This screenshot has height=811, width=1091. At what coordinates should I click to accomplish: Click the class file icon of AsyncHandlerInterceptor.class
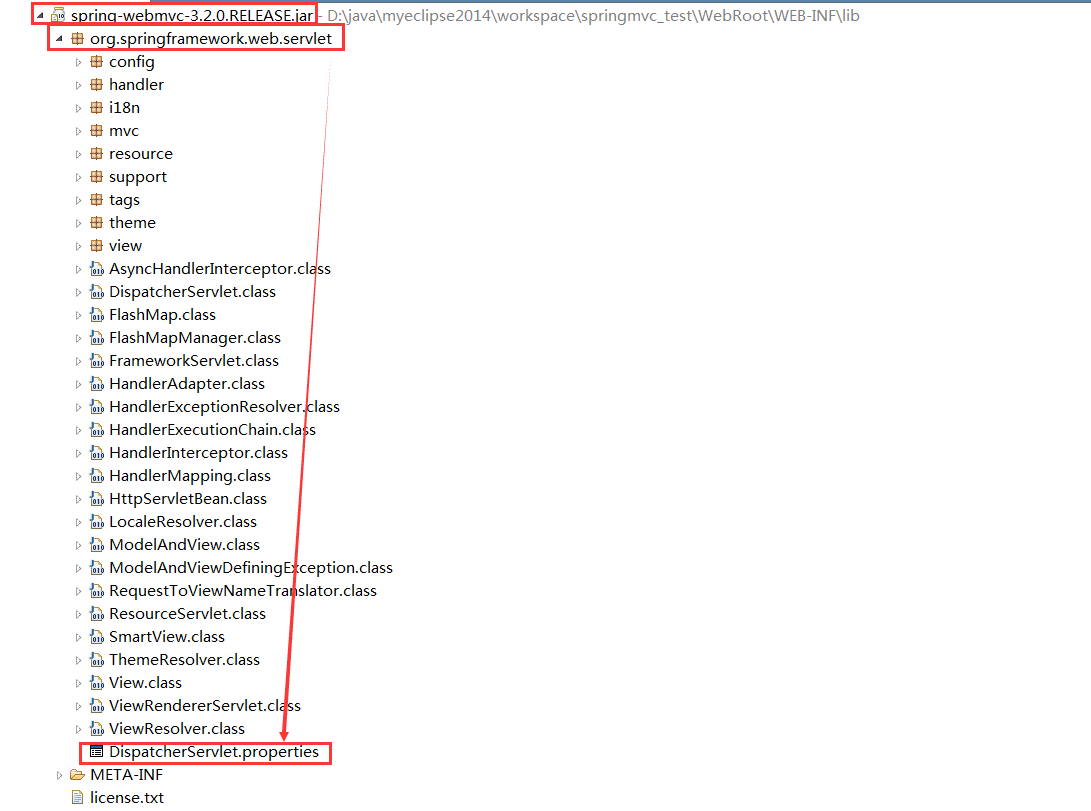click(x=97, y=269)
